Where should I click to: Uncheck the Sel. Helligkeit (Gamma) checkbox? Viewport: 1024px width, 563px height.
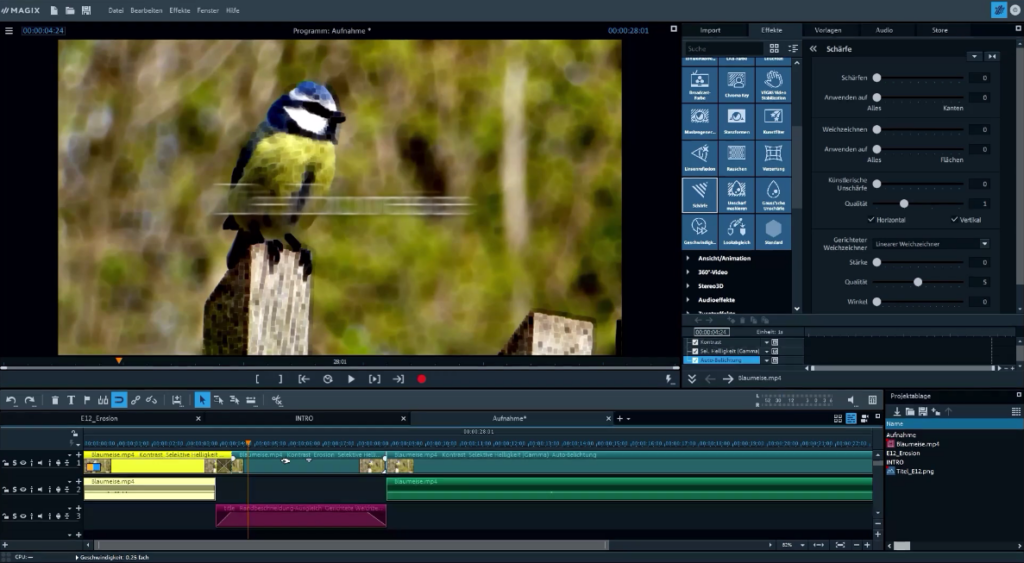[695, 351]
